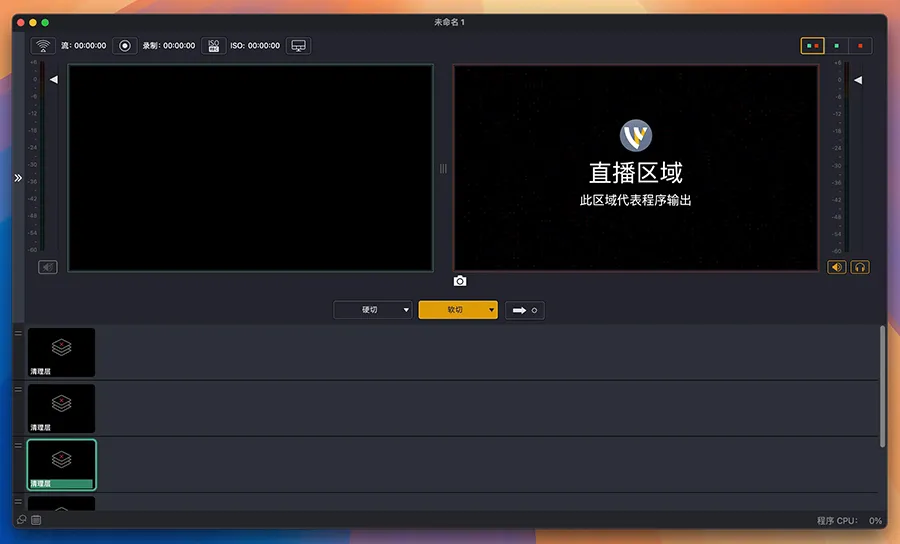Image resolution: width=900 pixels, height=544 pixels.
Task: Select the highlighted third 清理层 shot thumbnail
Action: (x=61, y=464)
